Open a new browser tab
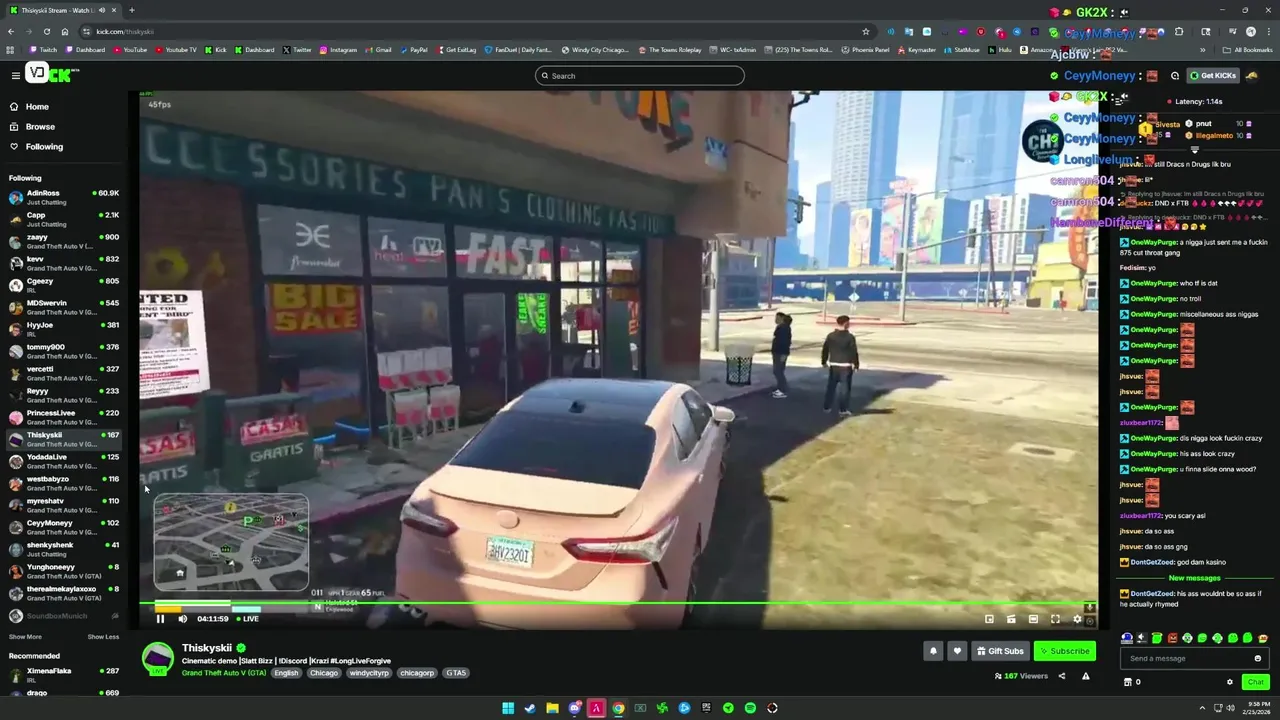The image size is (1280, 720). point(131,10)
